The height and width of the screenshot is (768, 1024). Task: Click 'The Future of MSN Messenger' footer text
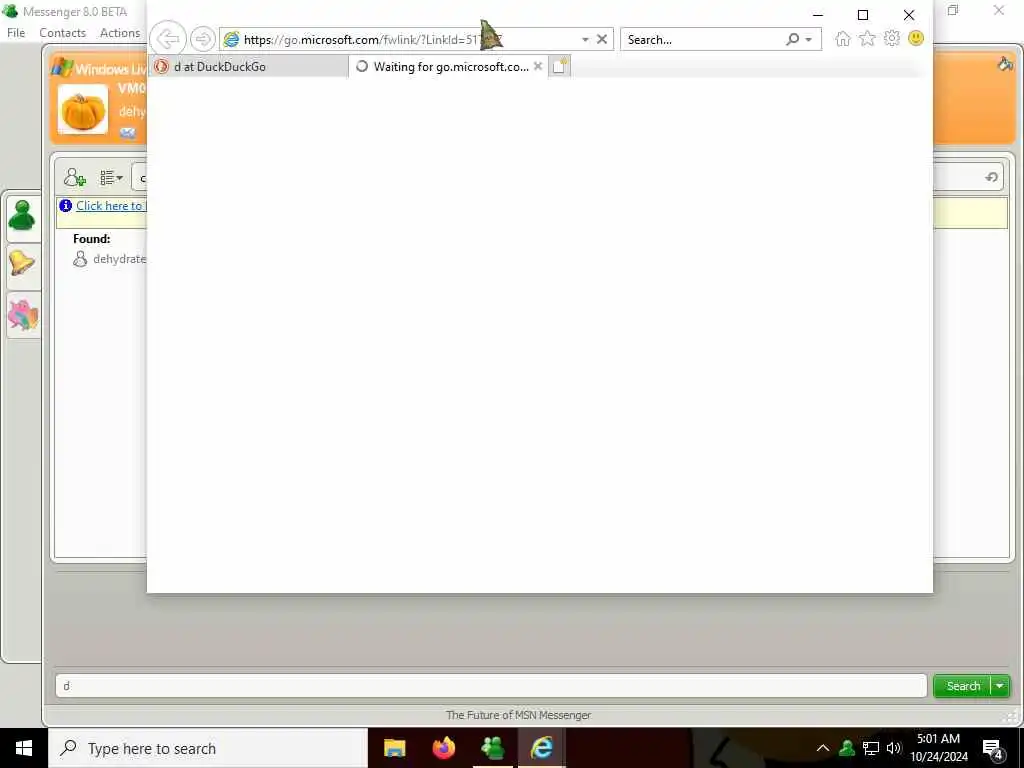coord(519,715)
